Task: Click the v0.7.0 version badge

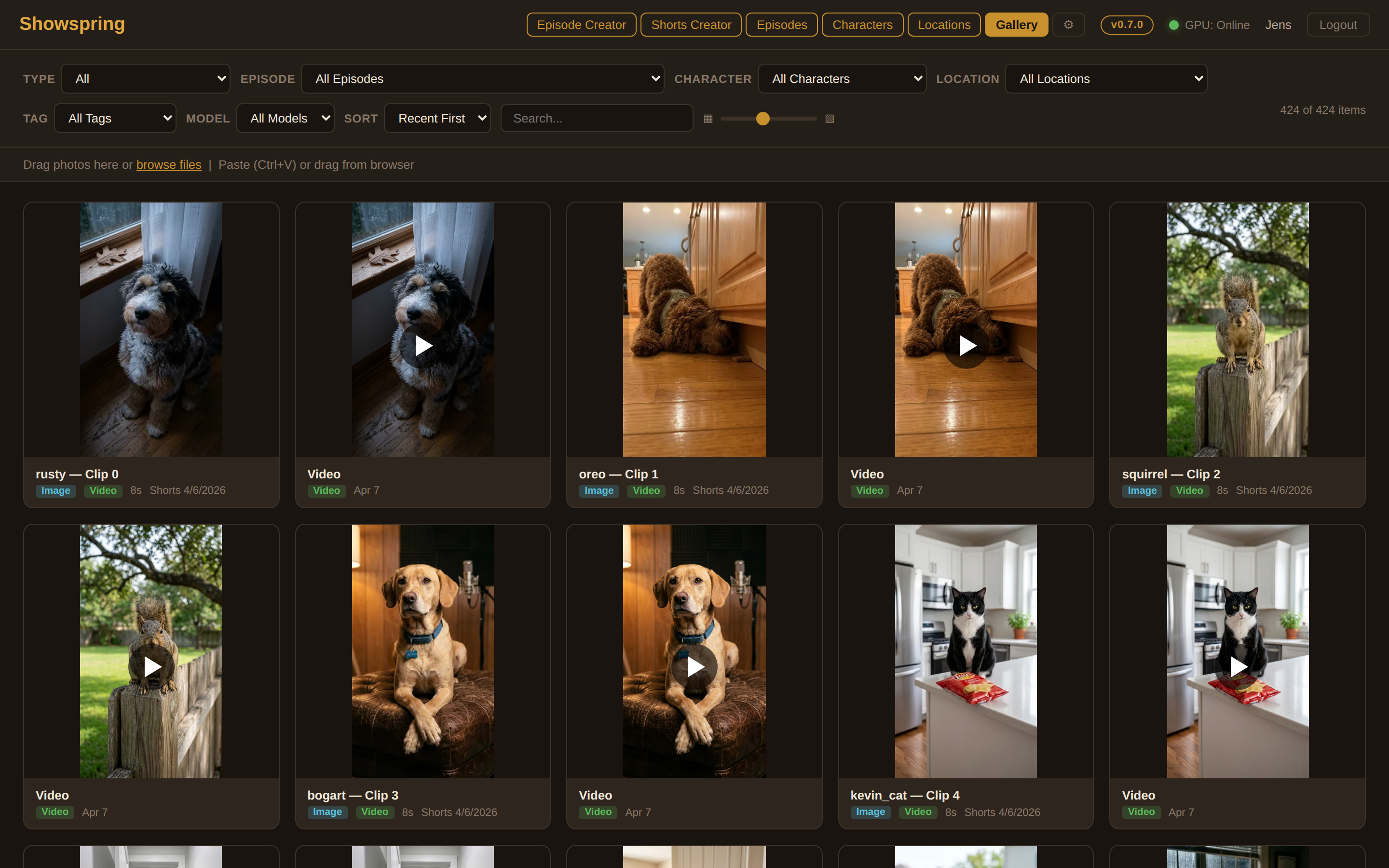Action: [1127, 25]
